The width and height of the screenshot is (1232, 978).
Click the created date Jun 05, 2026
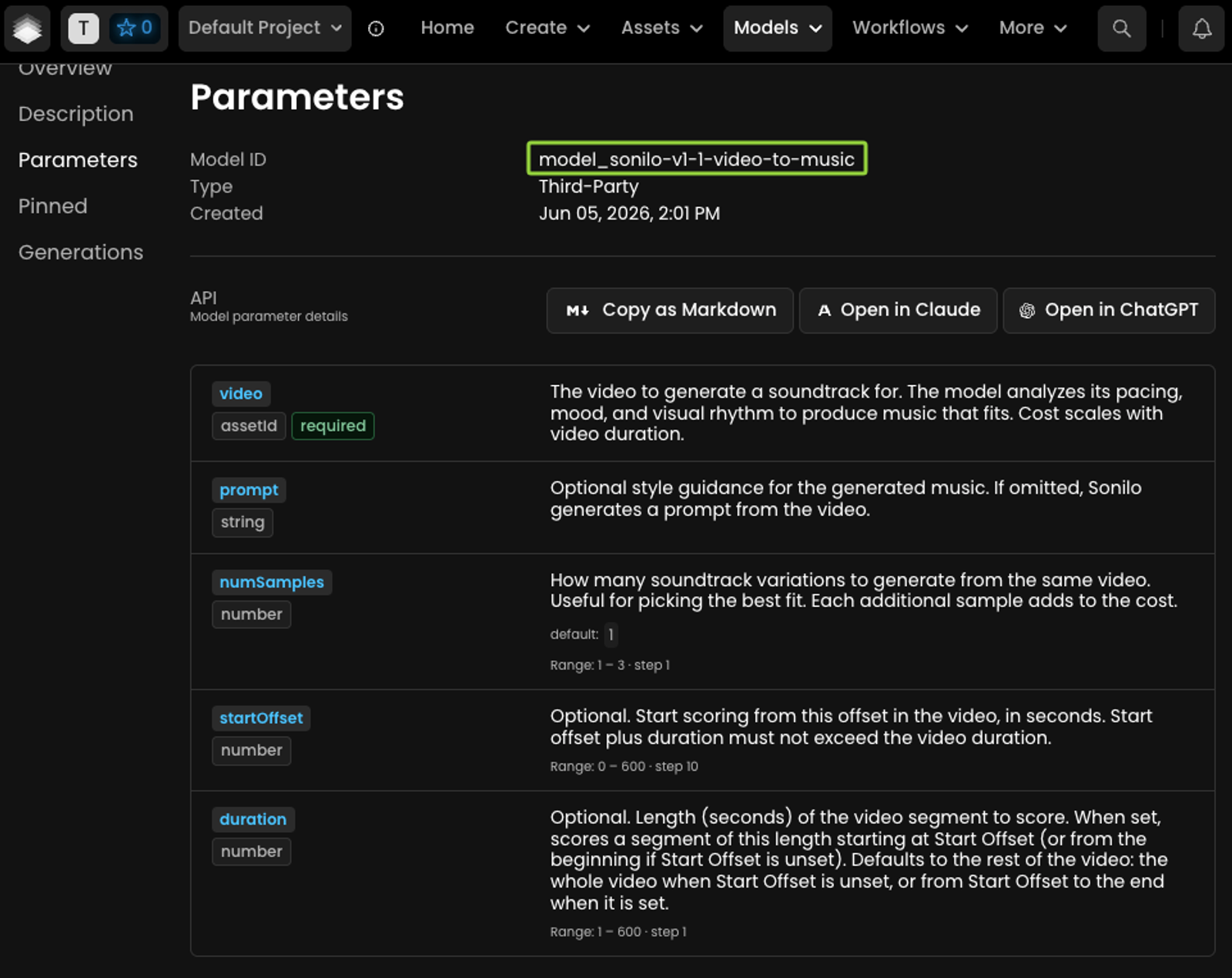point(629,213)
